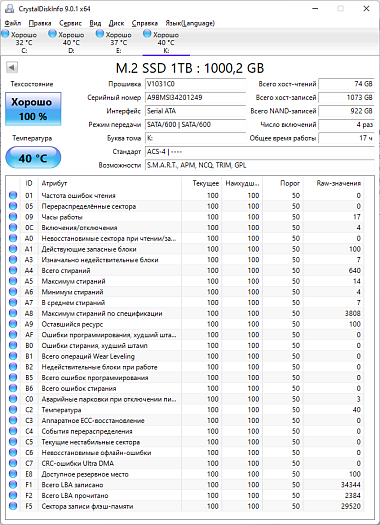Select the Текущие нестабильные сектора attribute text
This screenshot has width=380, height=525.
click(91, 442)
